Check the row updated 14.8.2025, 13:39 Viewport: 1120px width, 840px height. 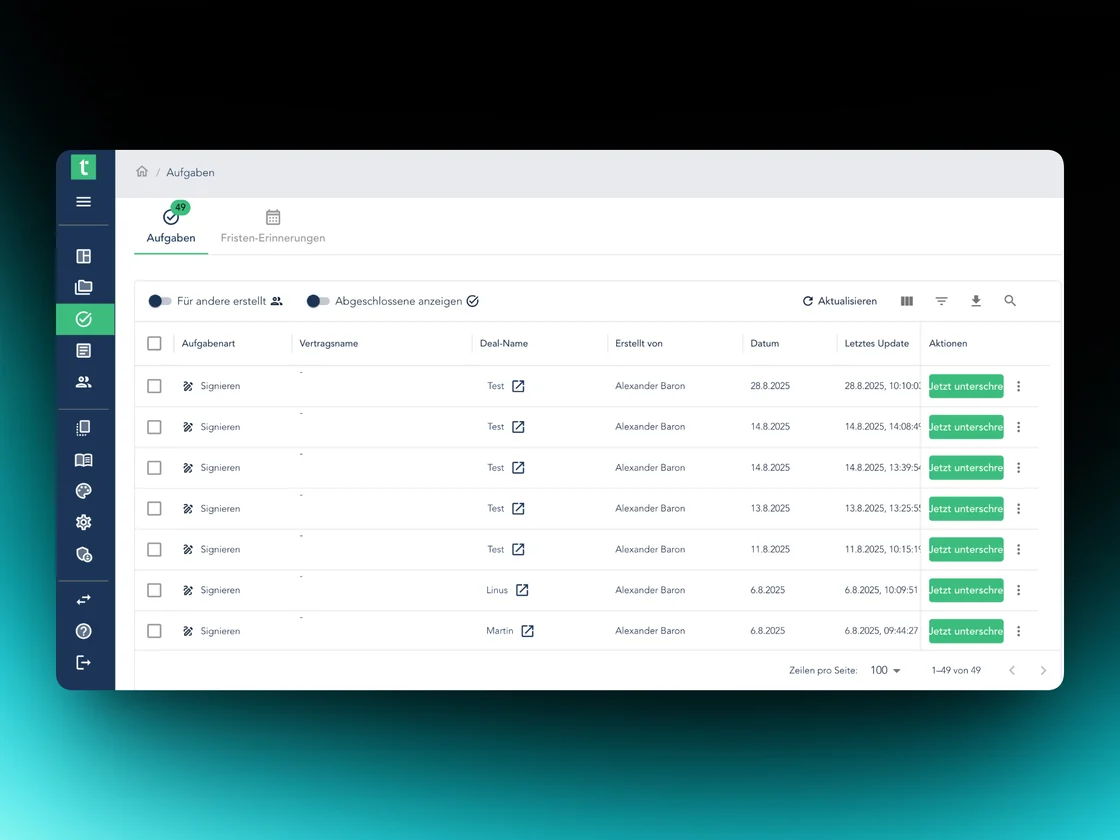(154, 468)
